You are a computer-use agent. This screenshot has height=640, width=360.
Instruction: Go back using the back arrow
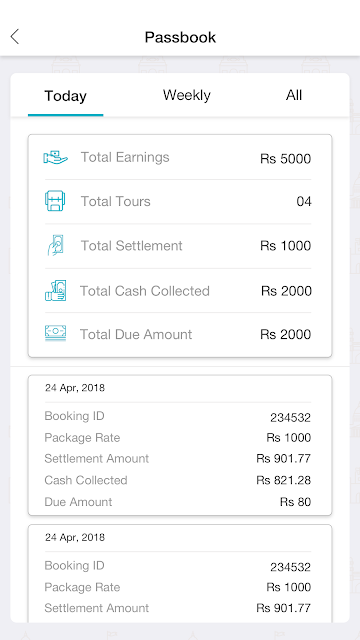15,37
